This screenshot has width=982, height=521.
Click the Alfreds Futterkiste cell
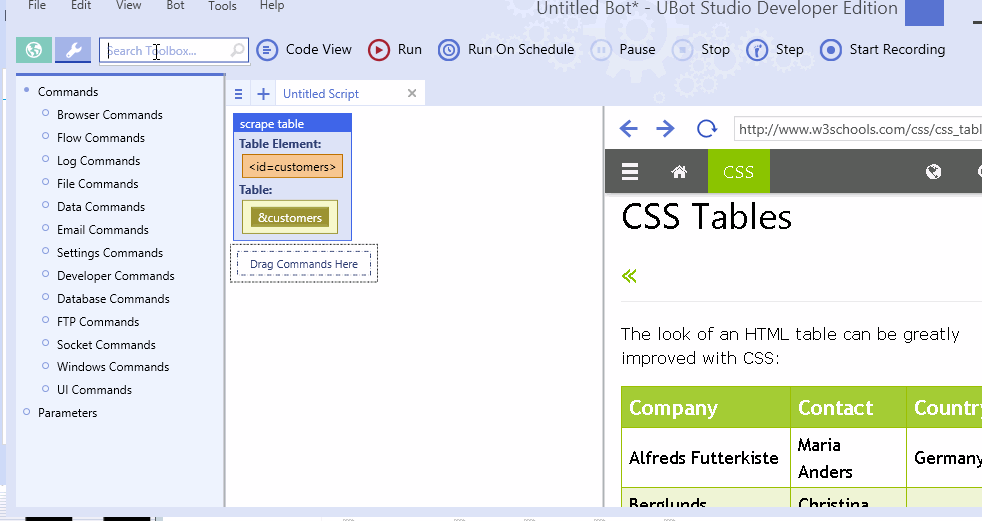coord(706,458)
